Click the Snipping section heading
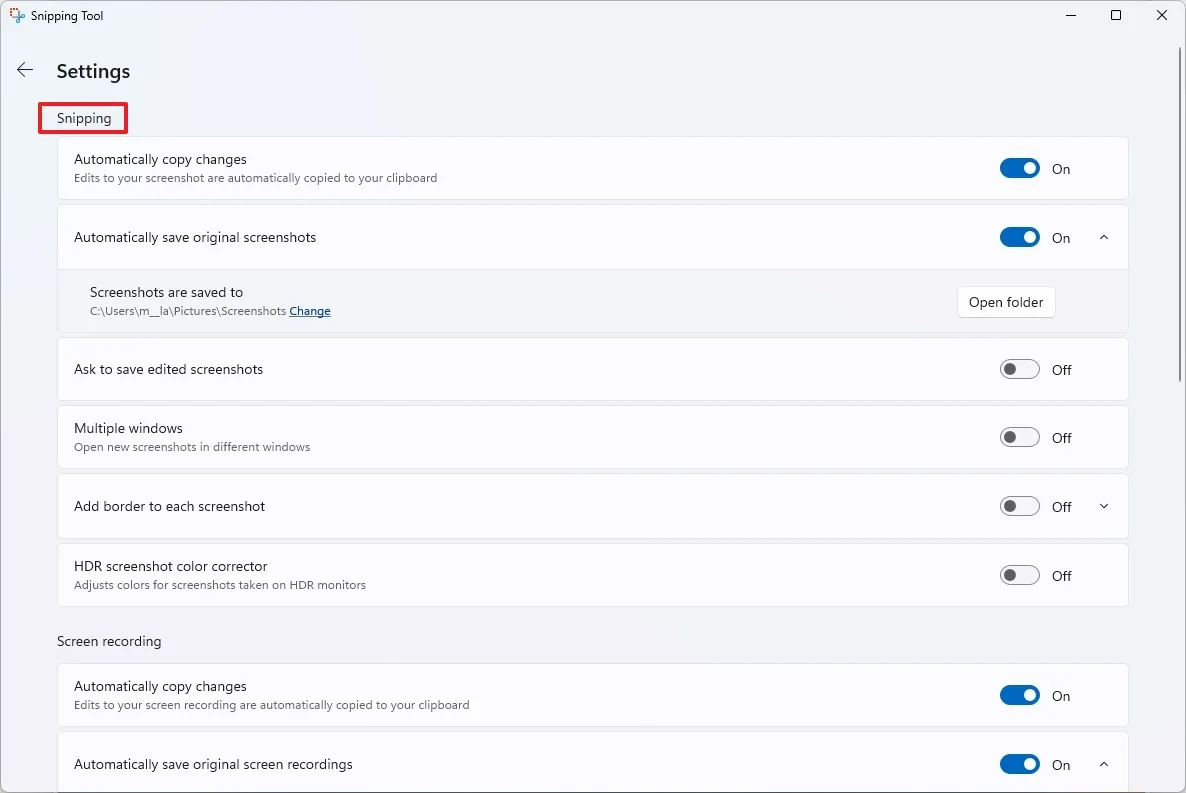The height and width of the screenshot is (793, 1186). [x=84, y=118]
